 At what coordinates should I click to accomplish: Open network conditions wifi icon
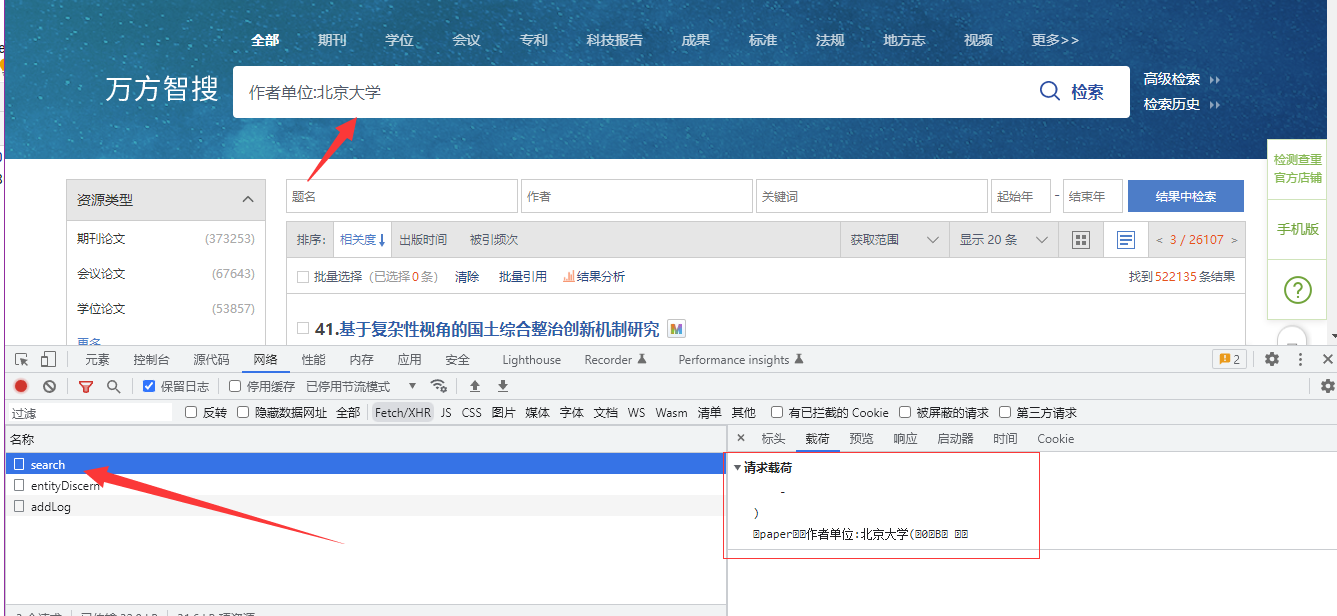click(x=438, y=386)
